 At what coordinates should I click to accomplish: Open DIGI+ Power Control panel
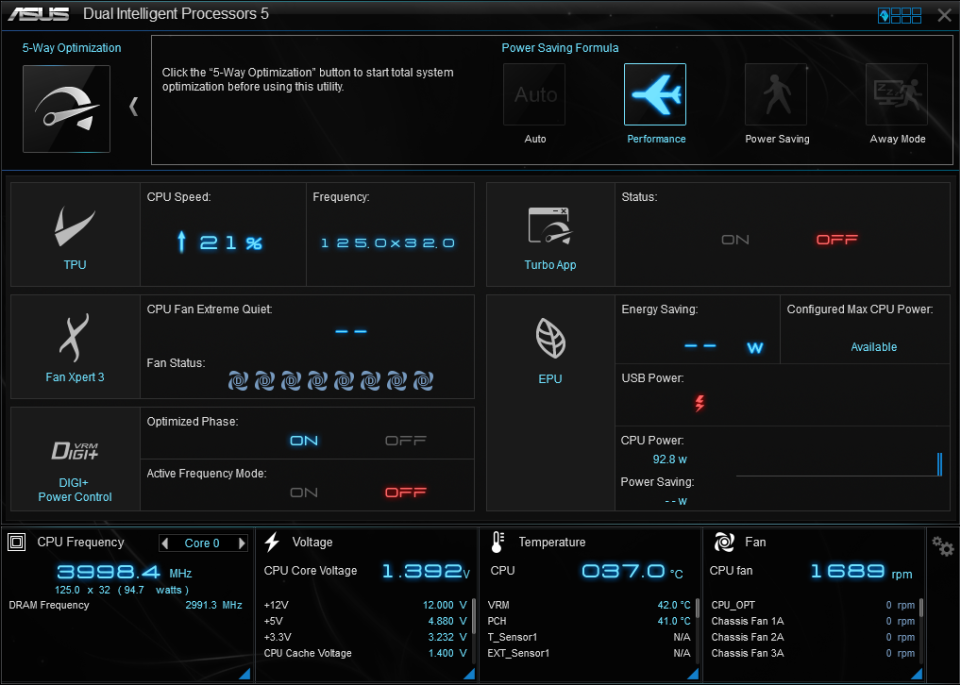(x=75, y=459)
